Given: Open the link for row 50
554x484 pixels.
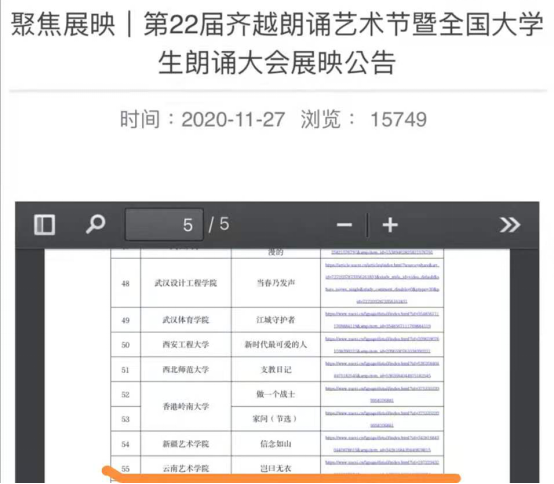Looking at the screenshot, I should coord(382,345).
